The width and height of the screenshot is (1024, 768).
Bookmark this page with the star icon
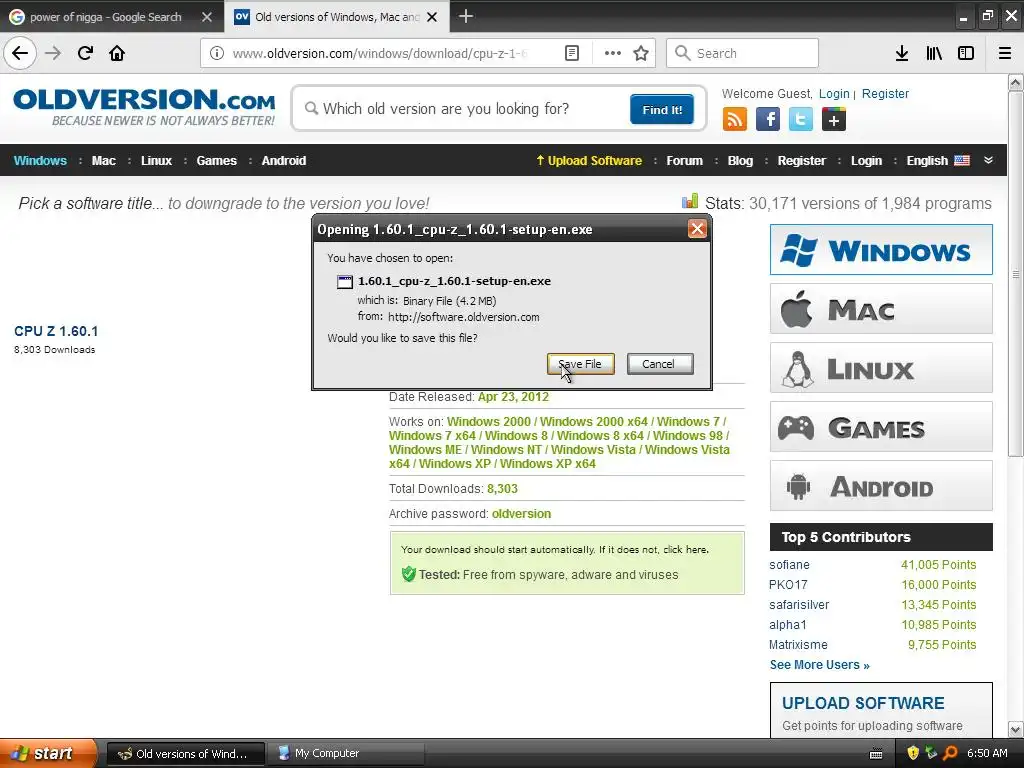click(x=641, y=53)
